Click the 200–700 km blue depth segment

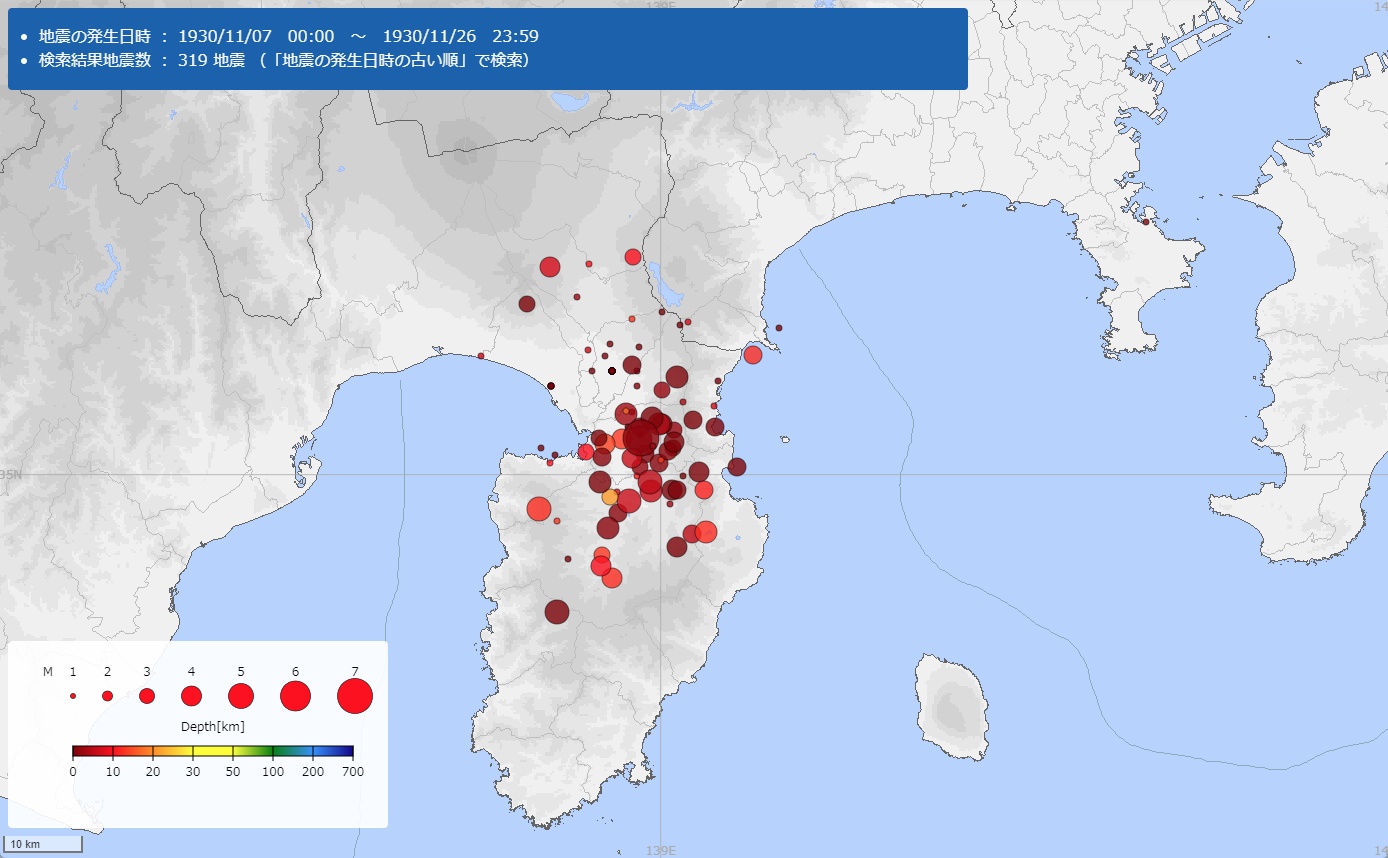333,751
